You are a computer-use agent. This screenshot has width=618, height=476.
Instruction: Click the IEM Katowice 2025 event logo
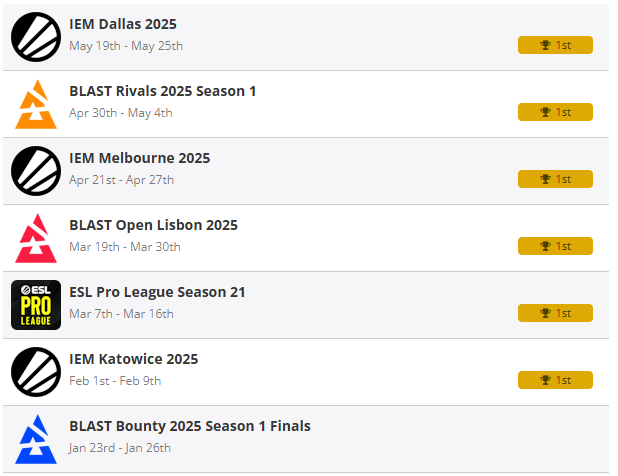pos(36,372)
